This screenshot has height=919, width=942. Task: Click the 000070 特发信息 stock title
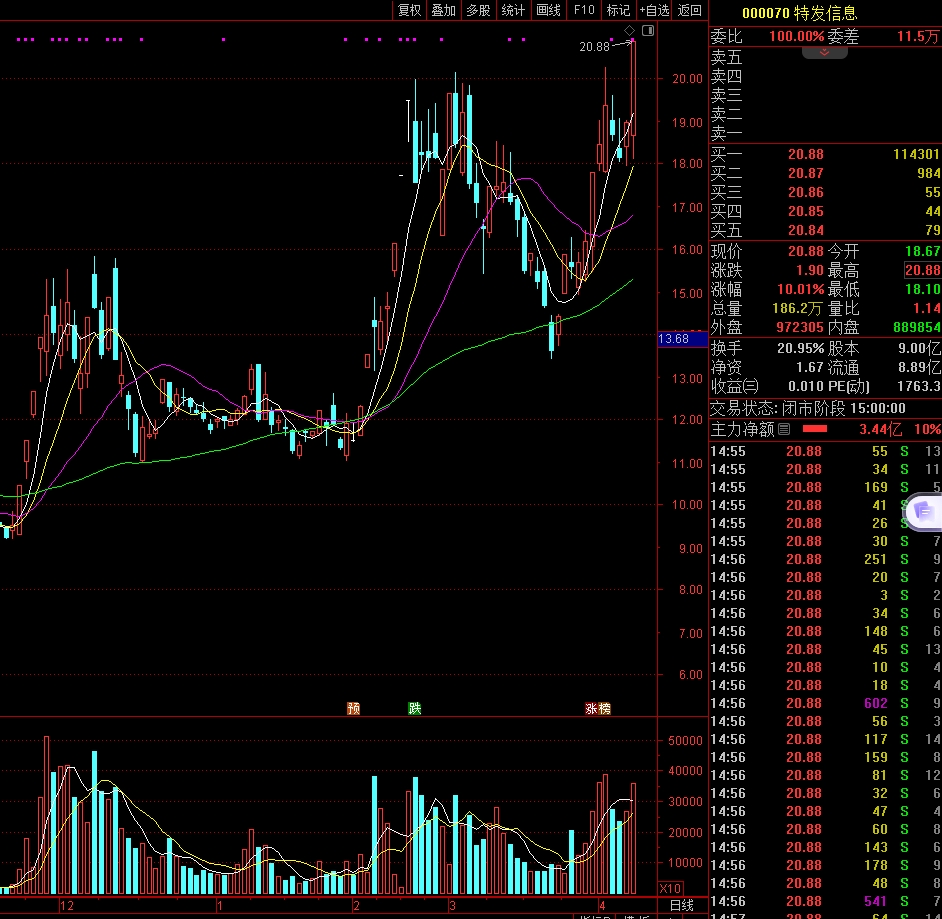799,13
